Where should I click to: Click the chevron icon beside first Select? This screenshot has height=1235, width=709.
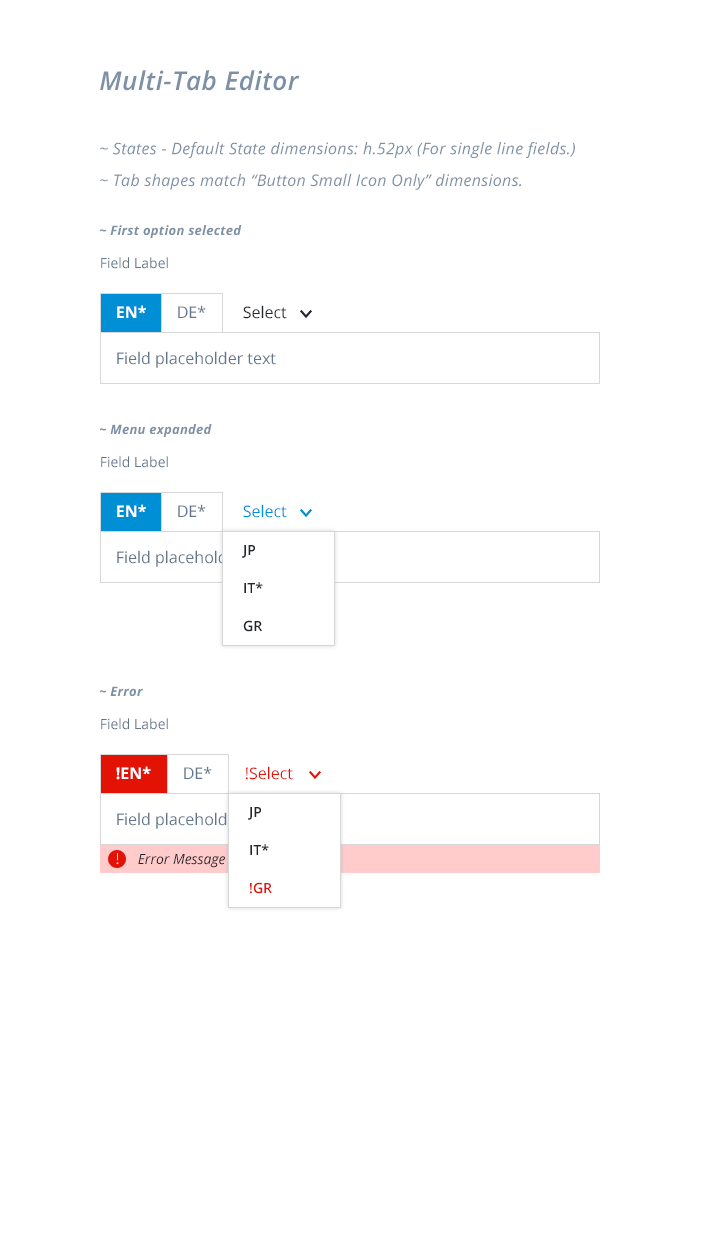point(306,312)
